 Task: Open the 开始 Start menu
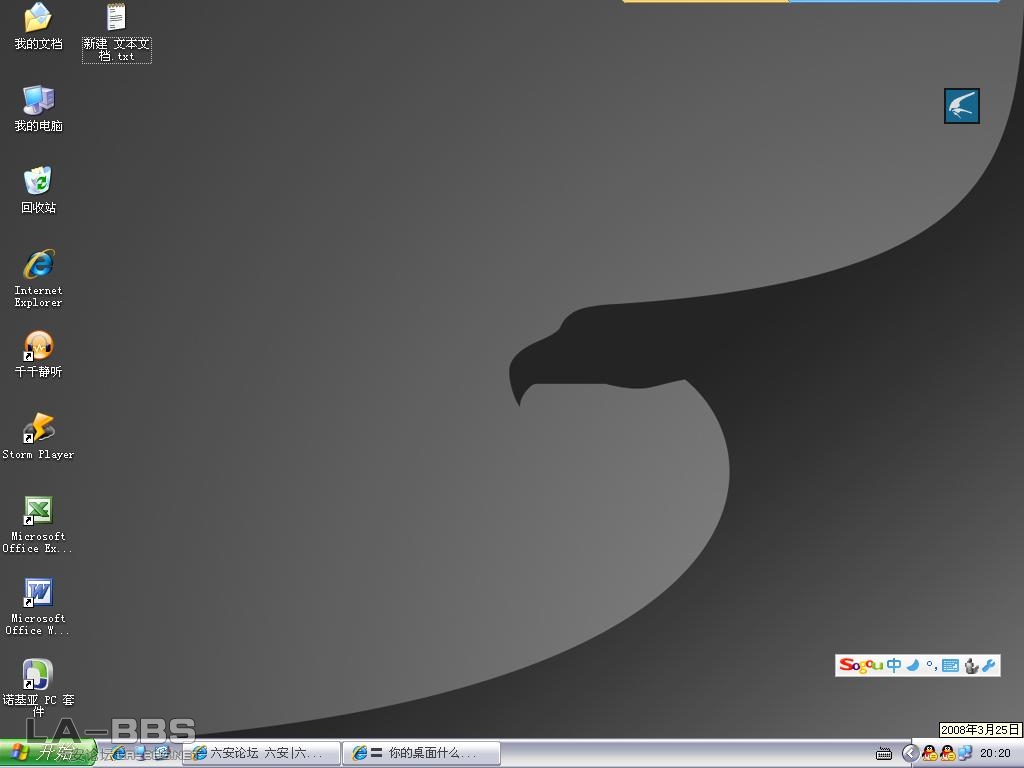(x=45, y=753)
